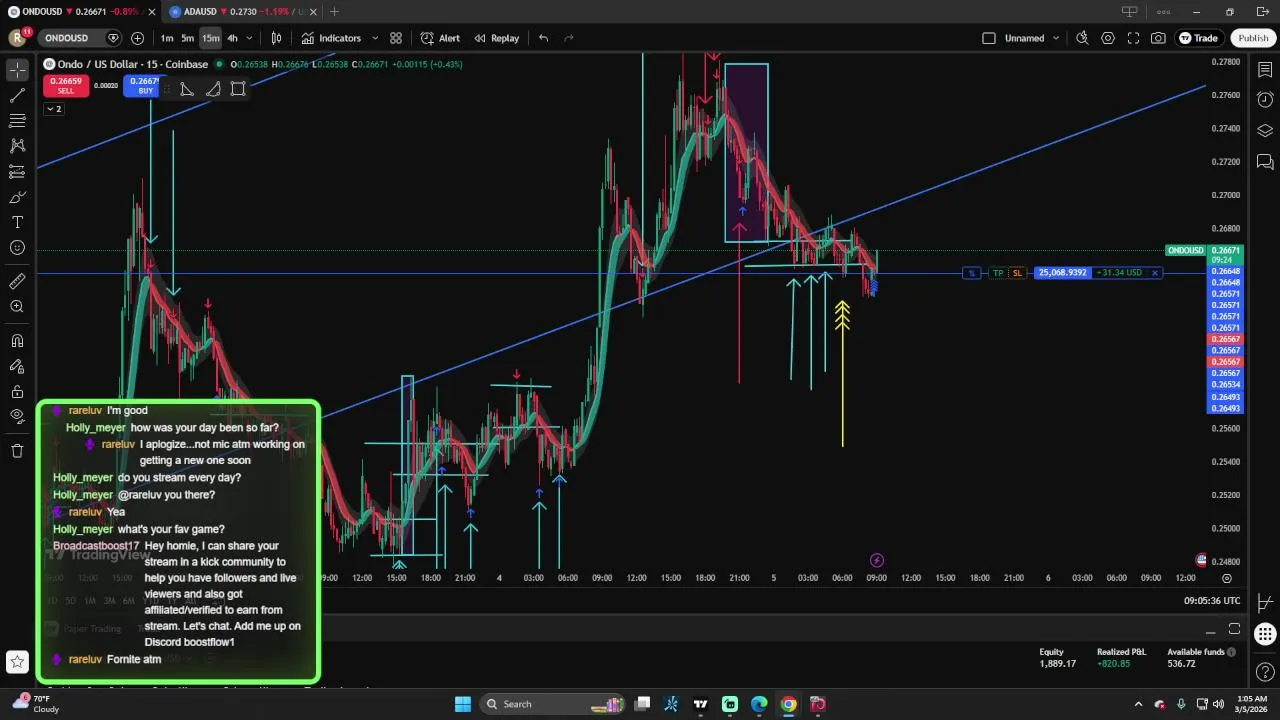
Task: Select the crosshair cursor tool
Action: click(17, 71)
